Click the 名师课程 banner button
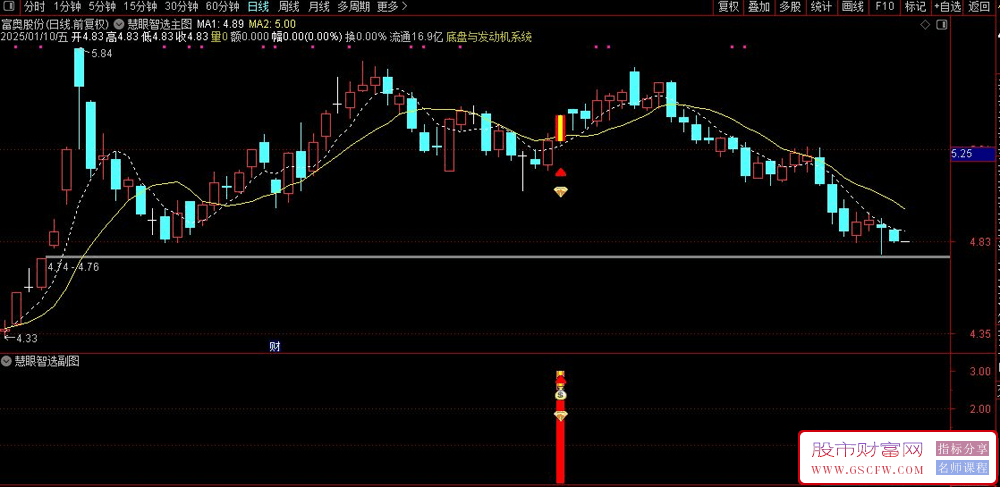 (x=962, y=467)
